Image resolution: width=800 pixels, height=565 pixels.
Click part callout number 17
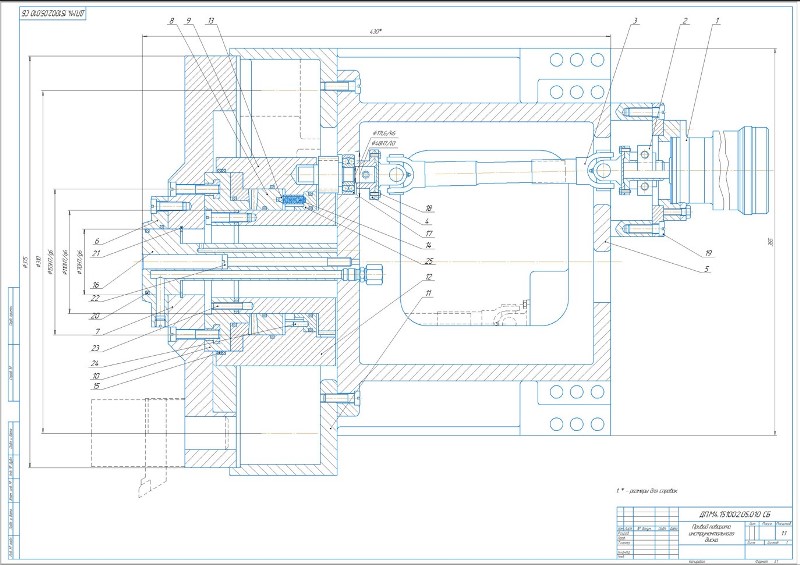[429, 233]
